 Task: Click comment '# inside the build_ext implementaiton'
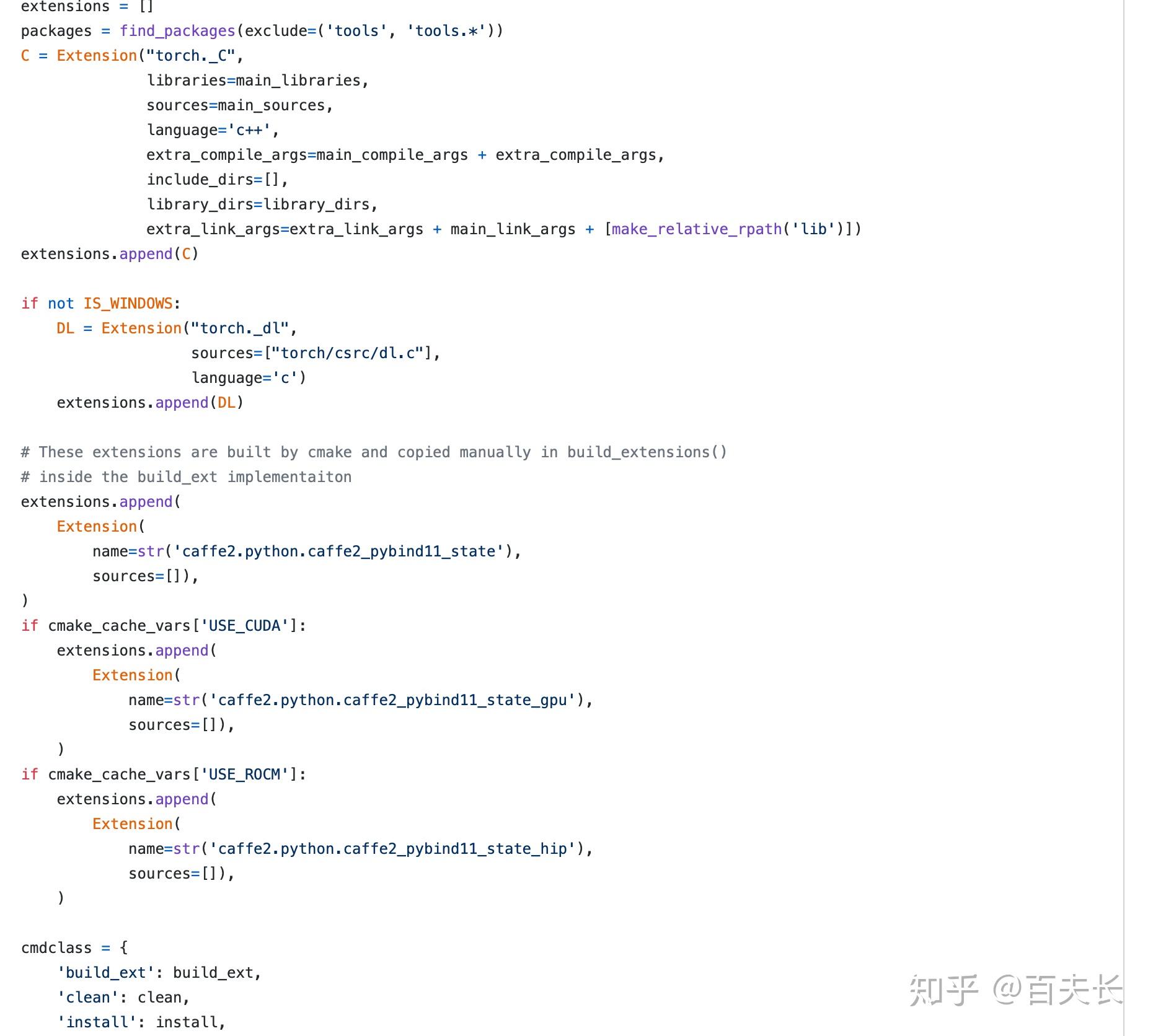(186, 477)
